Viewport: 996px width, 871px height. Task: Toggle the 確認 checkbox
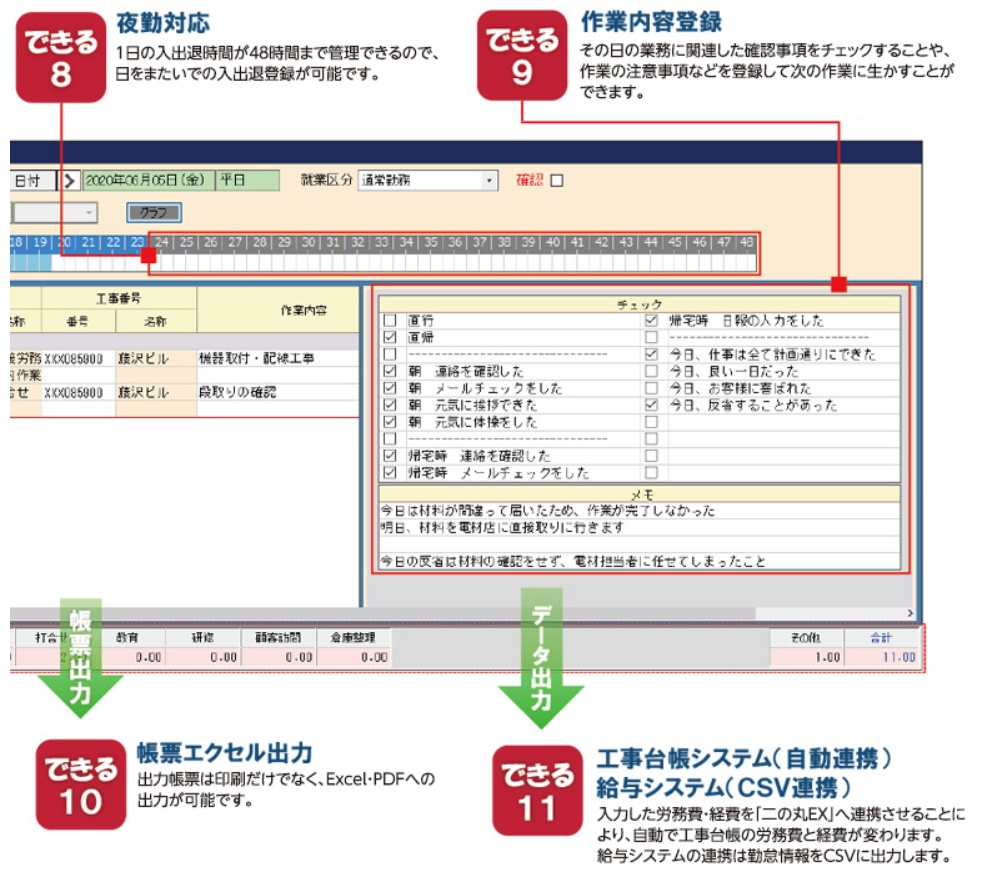point(558,181)
